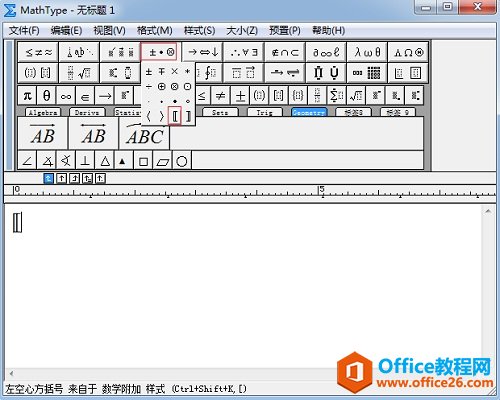This screenshot has width=500, height=400.
Task: Open the arrow symbols palette (→⇔↓)
Action: pos(203,52)
